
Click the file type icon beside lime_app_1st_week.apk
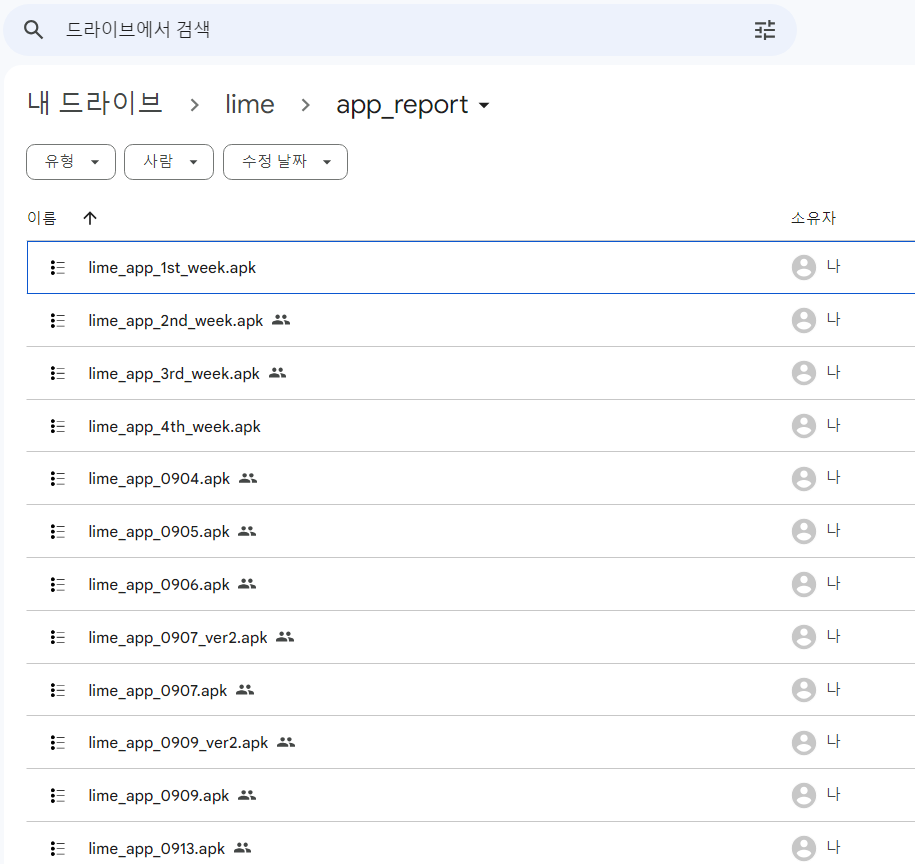point(57,267)
